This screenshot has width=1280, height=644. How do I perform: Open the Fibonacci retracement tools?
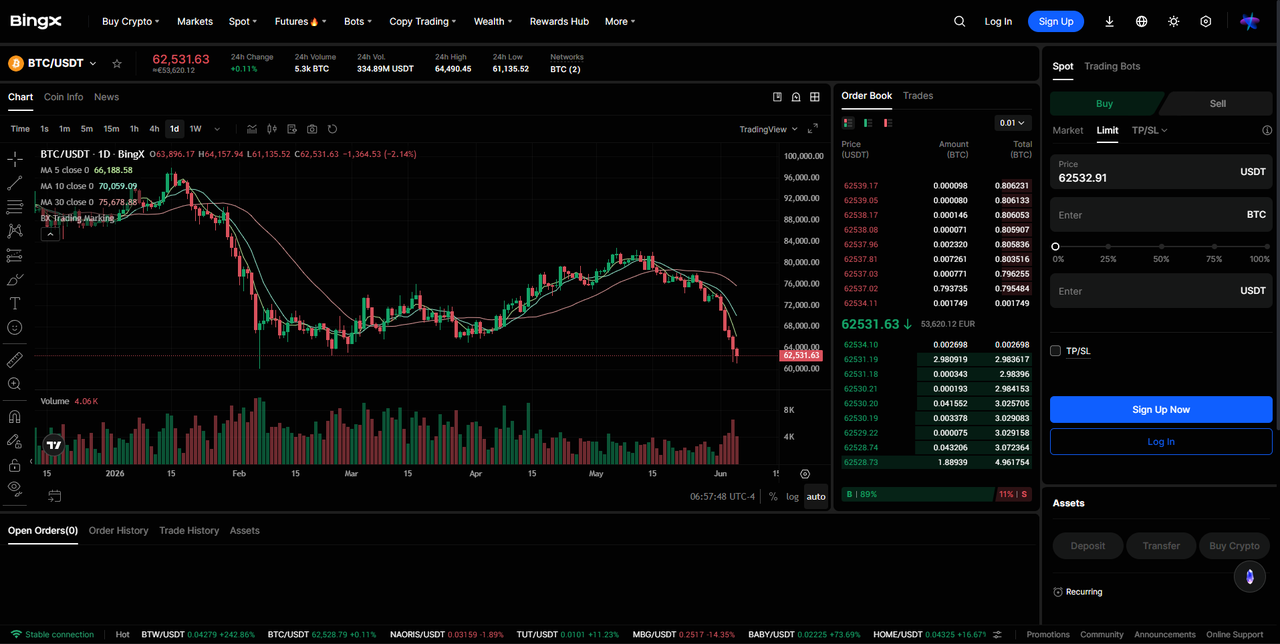(15, 207)
